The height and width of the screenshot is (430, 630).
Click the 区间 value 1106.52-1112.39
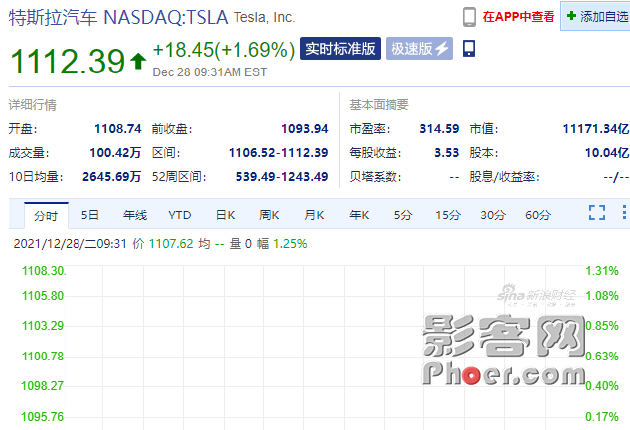[x=278, y=153]
